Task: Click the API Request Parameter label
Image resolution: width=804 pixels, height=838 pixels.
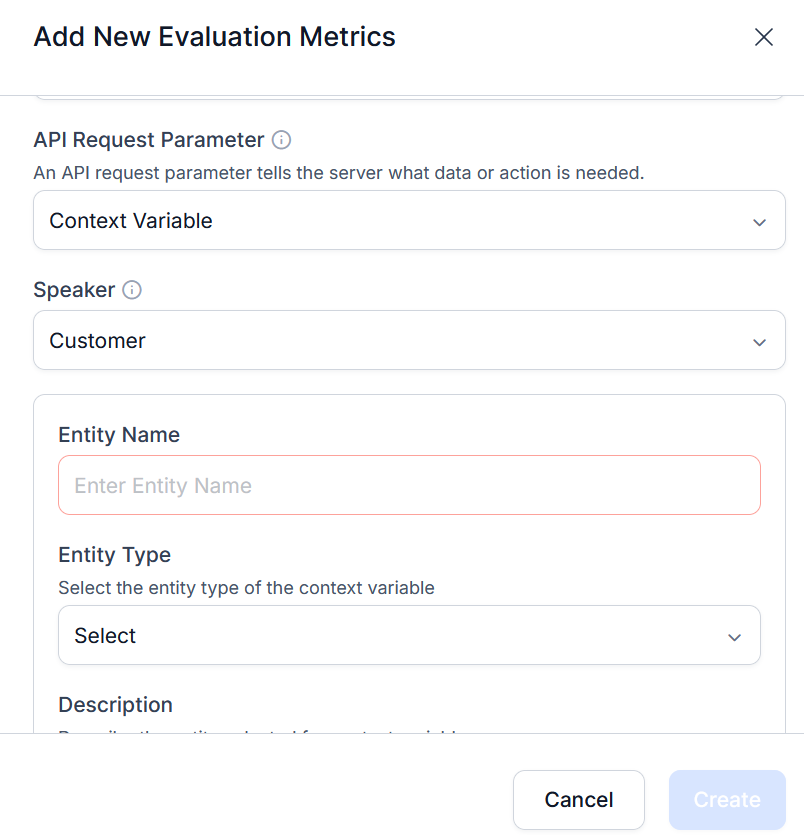Action: tap(149, 140)
